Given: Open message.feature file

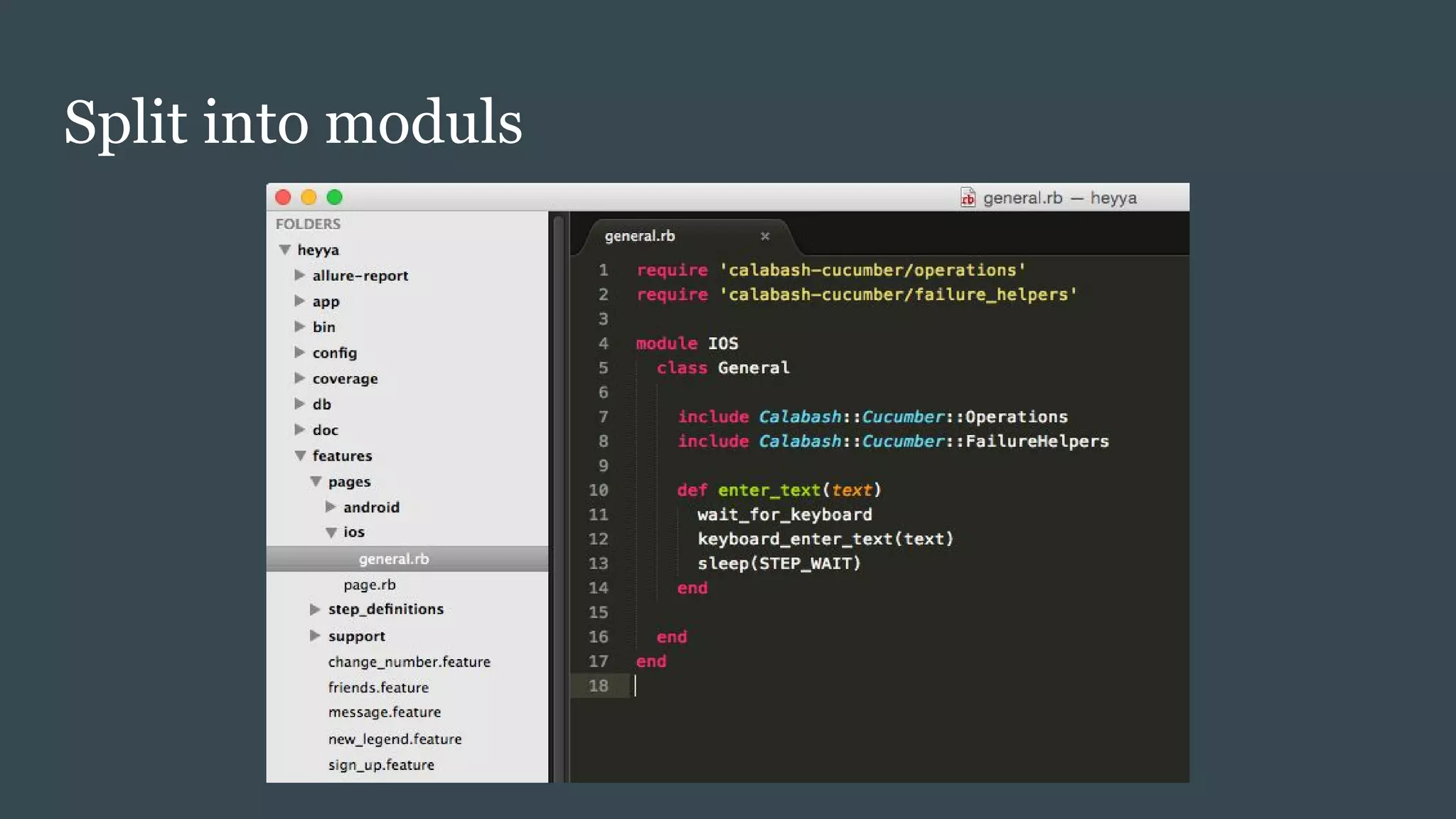Looking at the screenshot, I should pos(385,712).
